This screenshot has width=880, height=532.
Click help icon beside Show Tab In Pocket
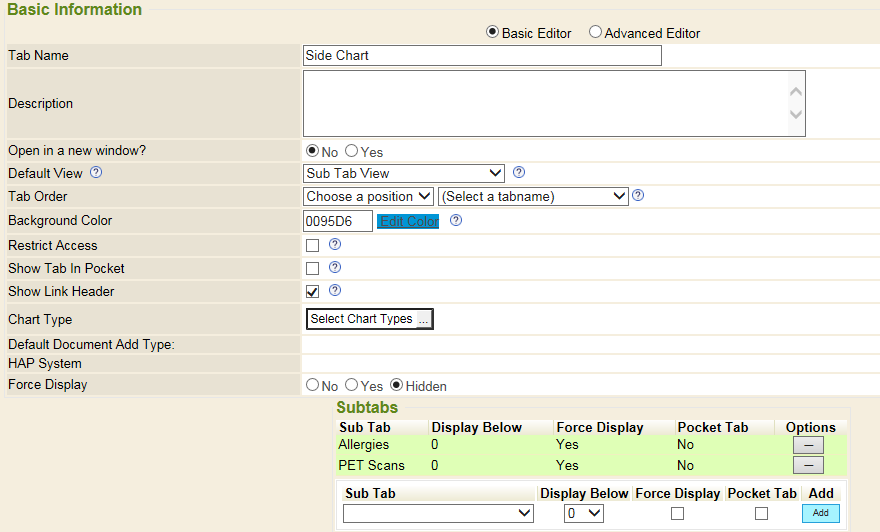335,268
